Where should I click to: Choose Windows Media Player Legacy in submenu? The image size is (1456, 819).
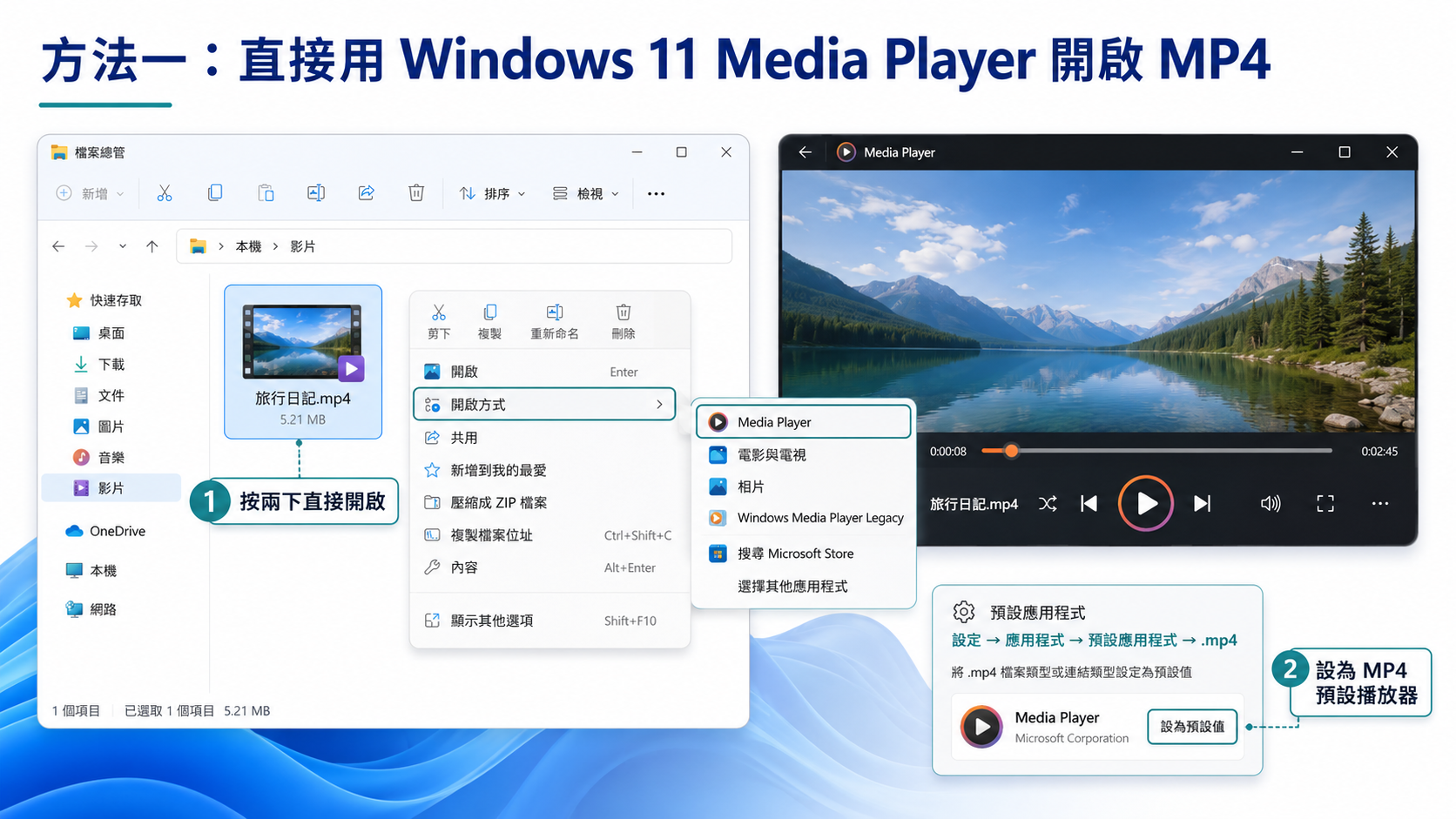[803, 518]
